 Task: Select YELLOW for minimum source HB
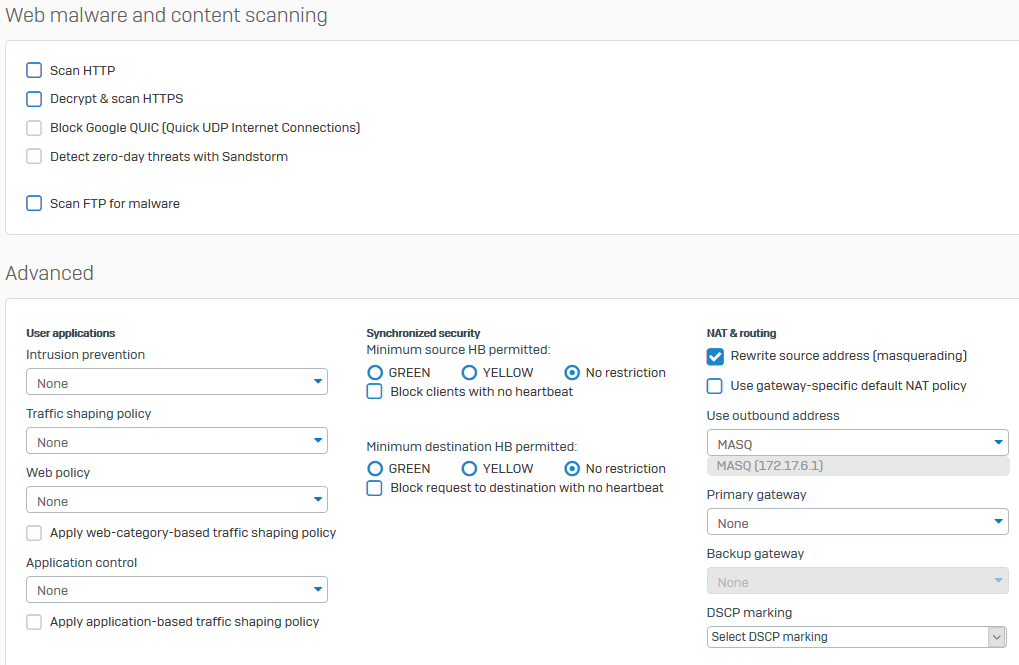(x=469, y=372)
